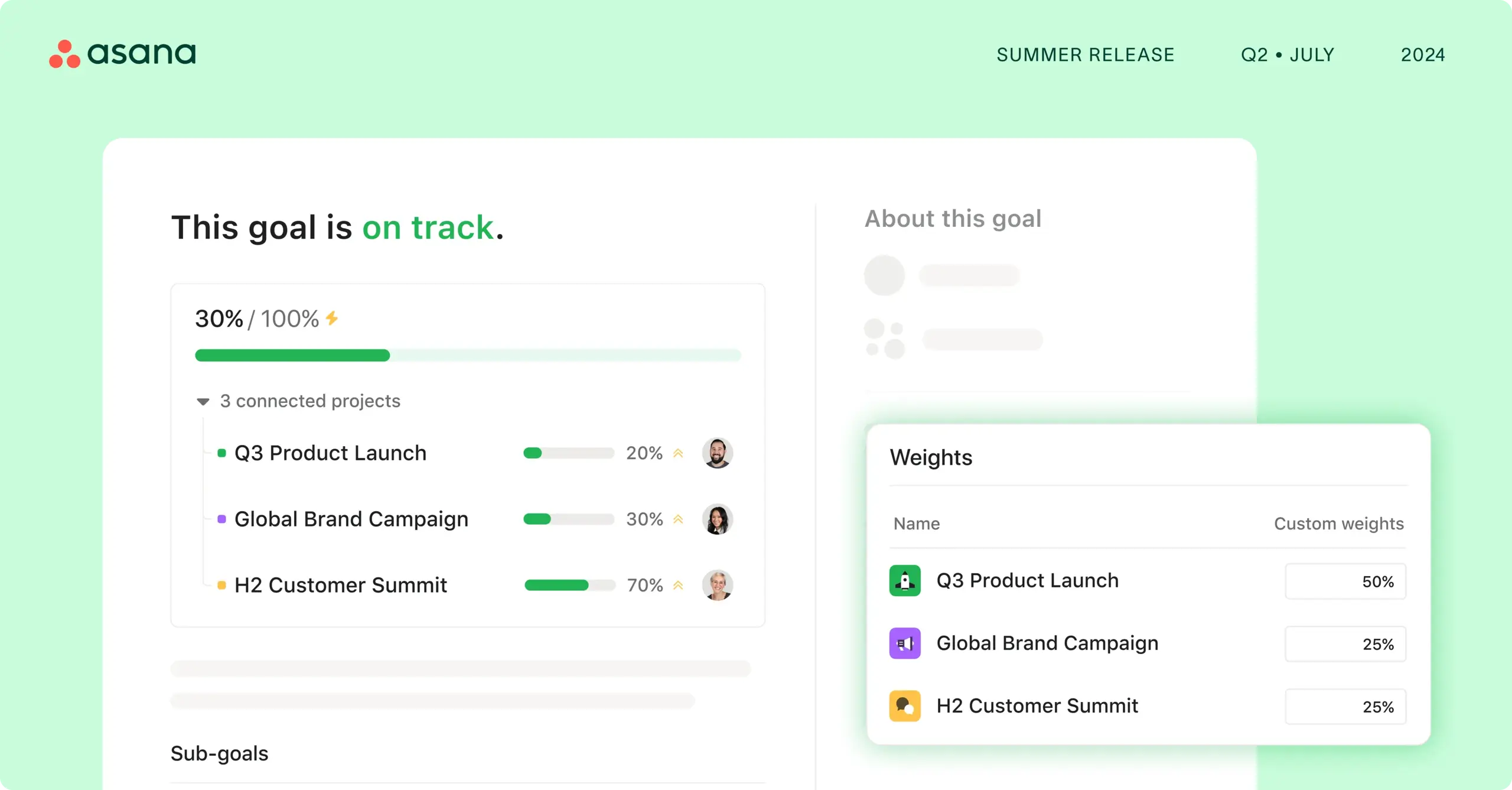
Task: Click the Sub-goals section heading
Action: [x=219, y=754]
